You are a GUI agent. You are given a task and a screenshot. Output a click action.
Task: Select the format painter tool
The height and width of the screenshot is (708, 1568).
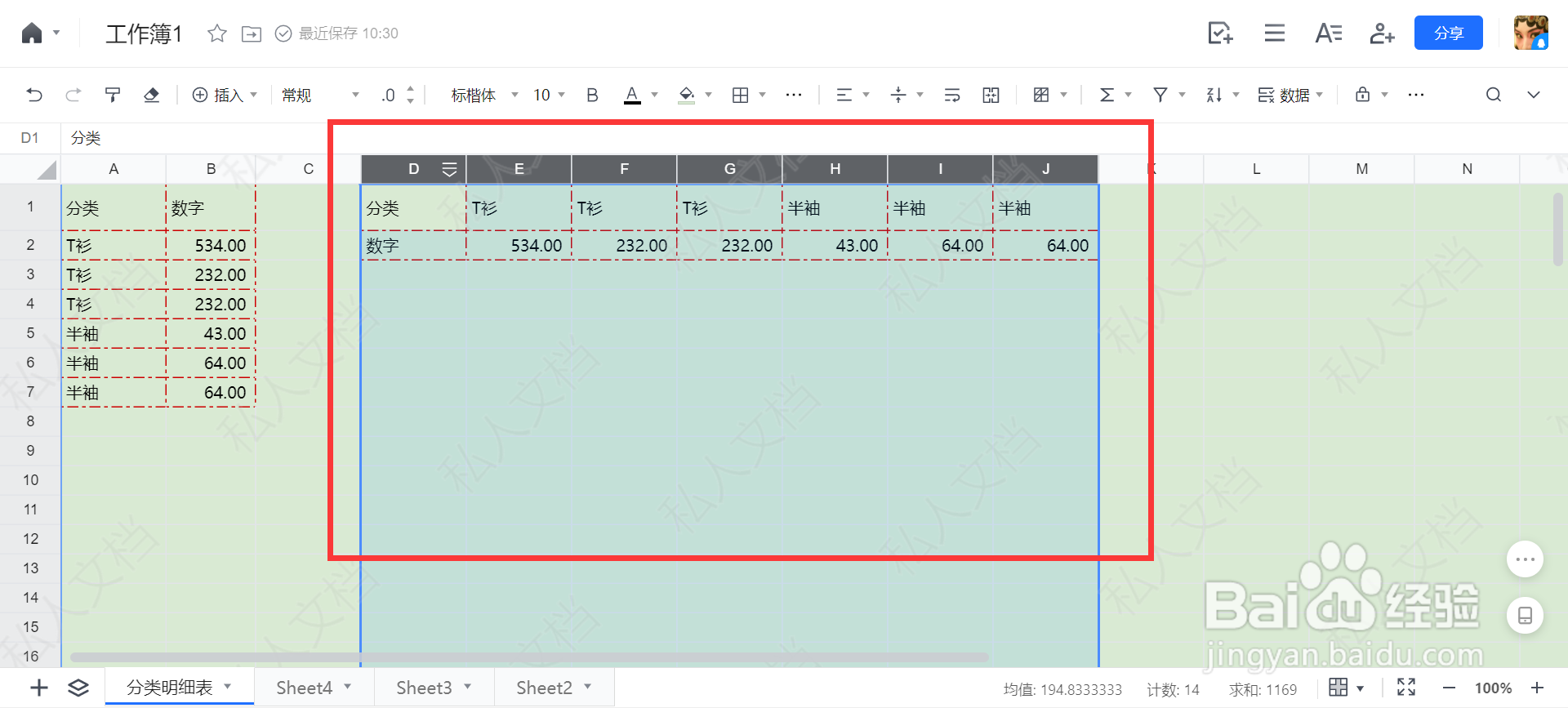113,95
